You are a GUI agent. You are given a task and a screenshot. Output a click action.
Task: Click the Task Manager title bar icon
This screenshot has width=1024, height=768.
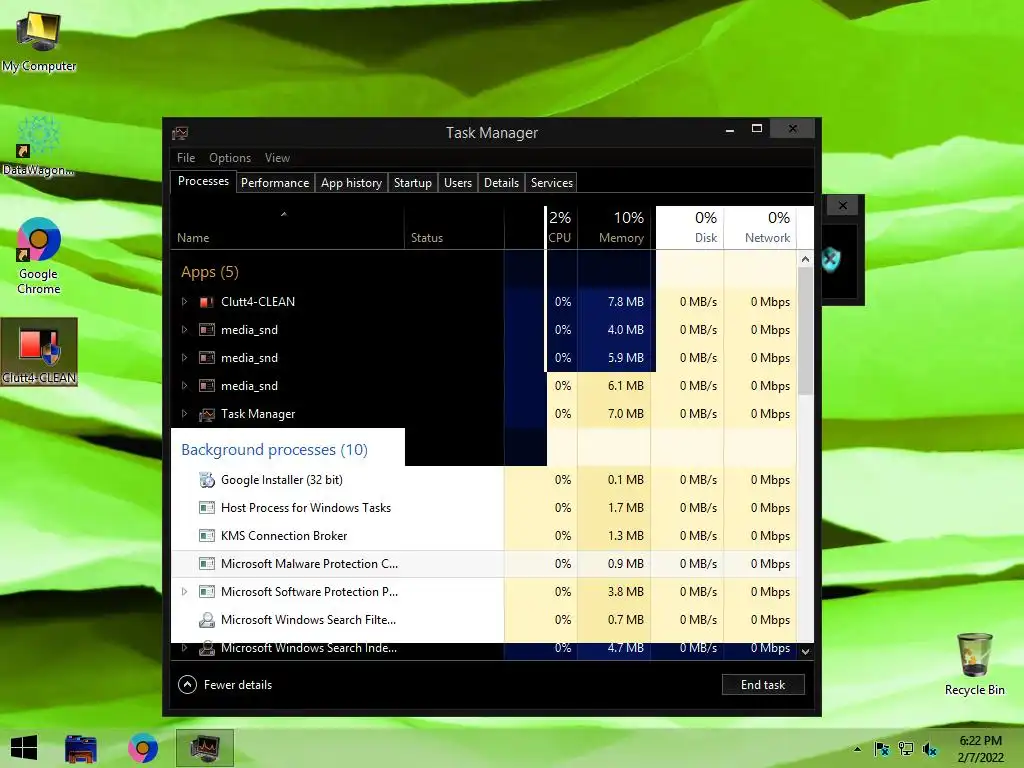(x=180, y=133)
